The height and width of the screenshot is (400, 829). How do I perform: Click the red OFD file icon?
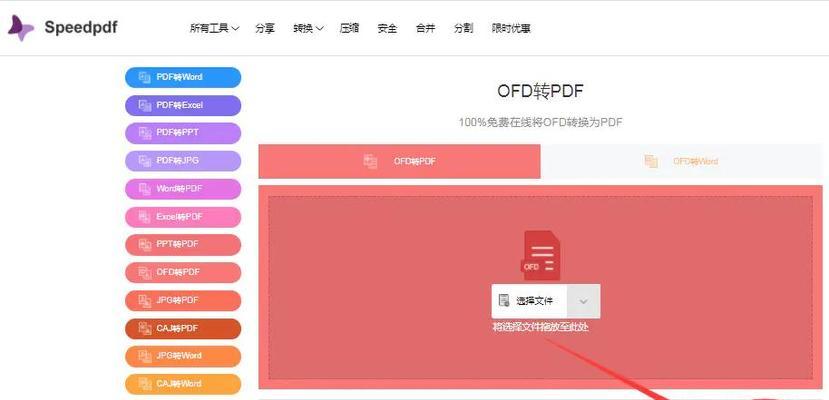pos(540,255)
